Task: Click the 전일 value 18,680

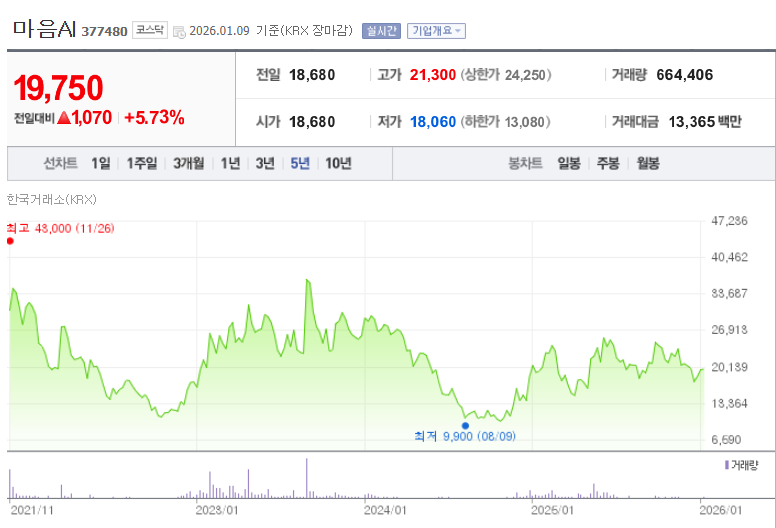Action: coord(312,75)
